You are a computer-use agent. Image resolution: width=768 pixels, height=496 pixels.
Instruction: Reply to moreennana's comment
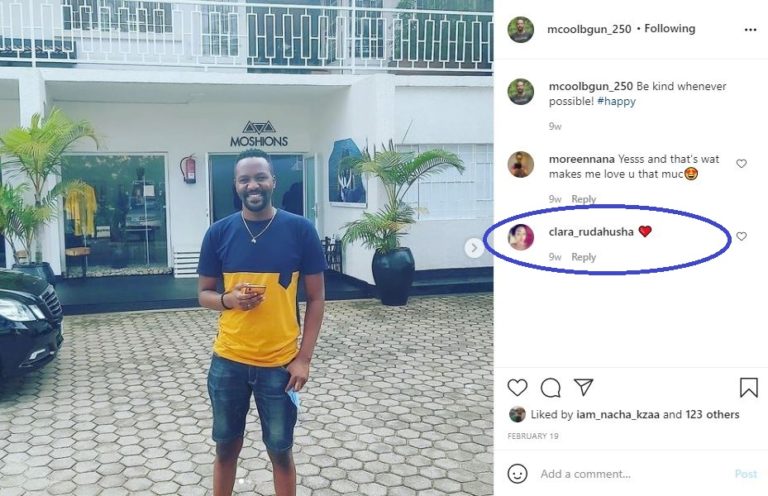click(x=583, y=199)
